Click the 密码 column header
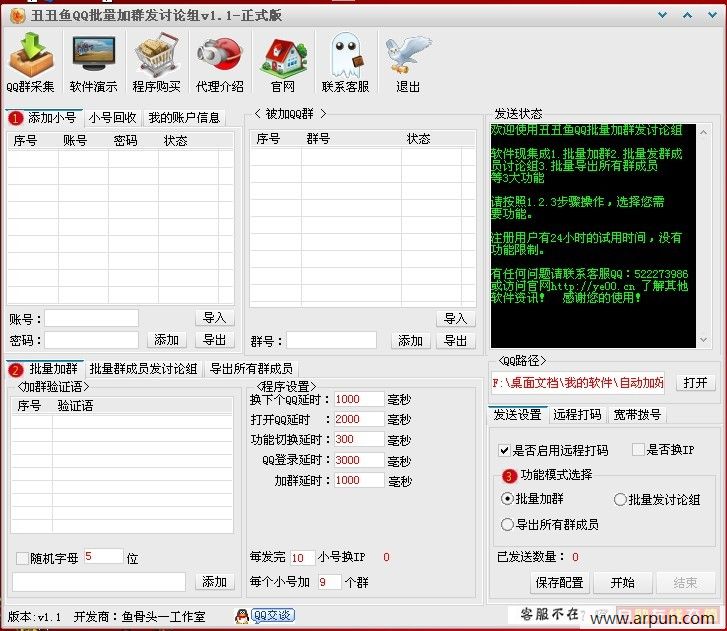Image resolution: width=727 pixels, height=631 pixels. (x=125, y=140)
